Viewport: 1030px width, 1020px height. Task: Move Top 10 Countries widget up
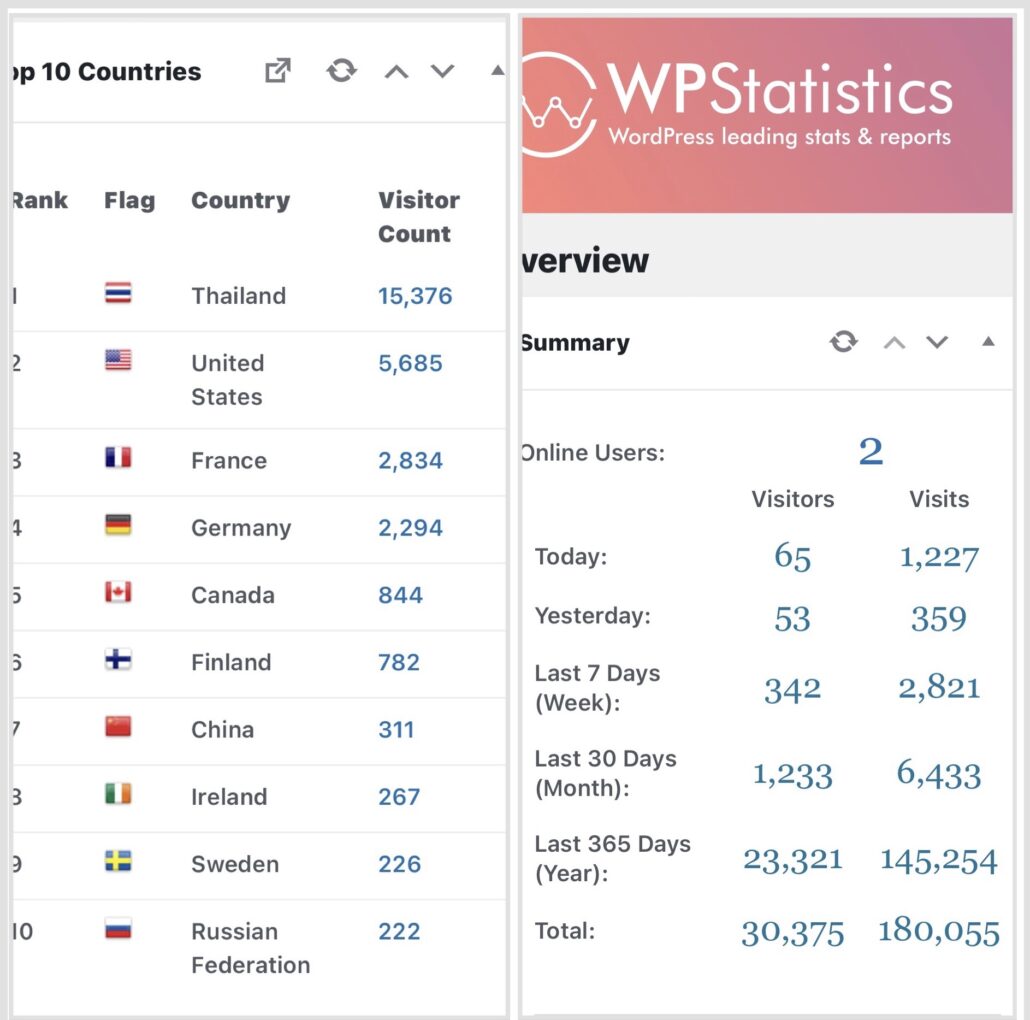[396, 72]
